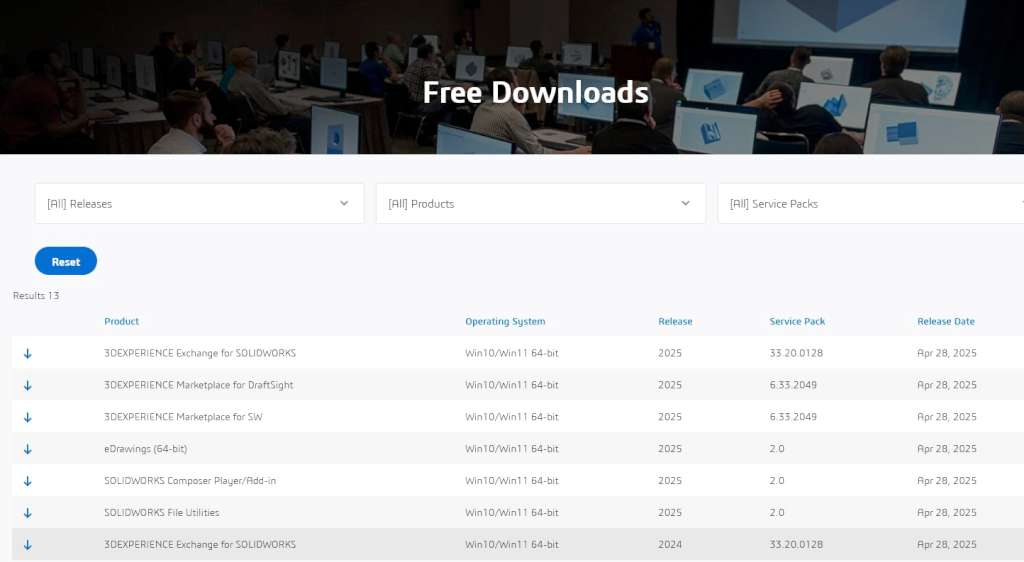Download eDrawings (64-bit) arrow icon

pyautogui.click(x=27, y=449)
